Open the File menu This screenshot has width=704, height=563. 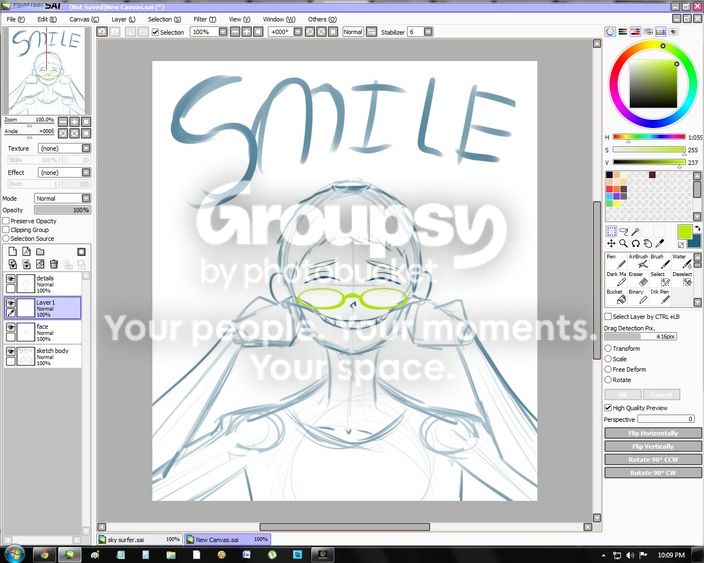point(15,19)
